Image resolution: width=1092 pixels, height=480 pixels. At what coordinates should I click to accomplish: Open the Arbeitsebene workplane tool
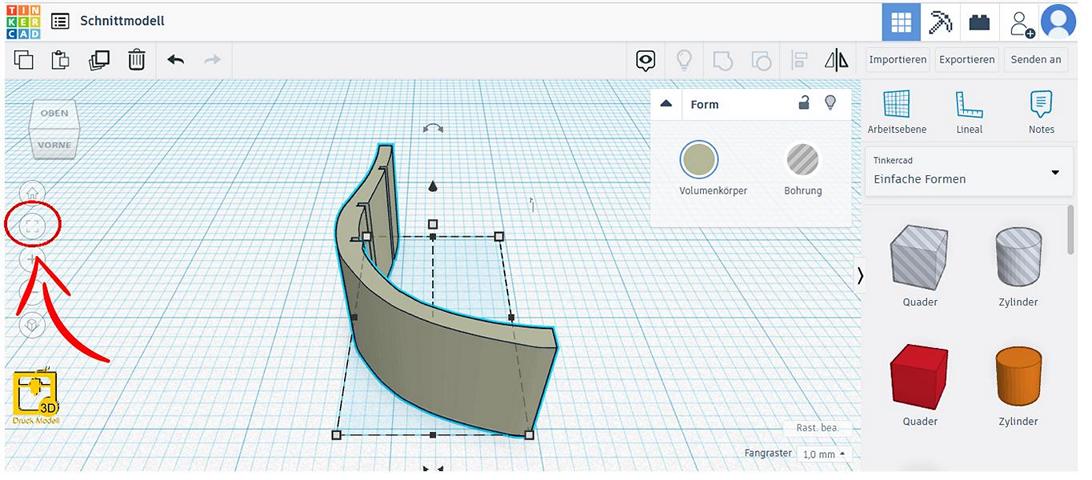point(896,111)
